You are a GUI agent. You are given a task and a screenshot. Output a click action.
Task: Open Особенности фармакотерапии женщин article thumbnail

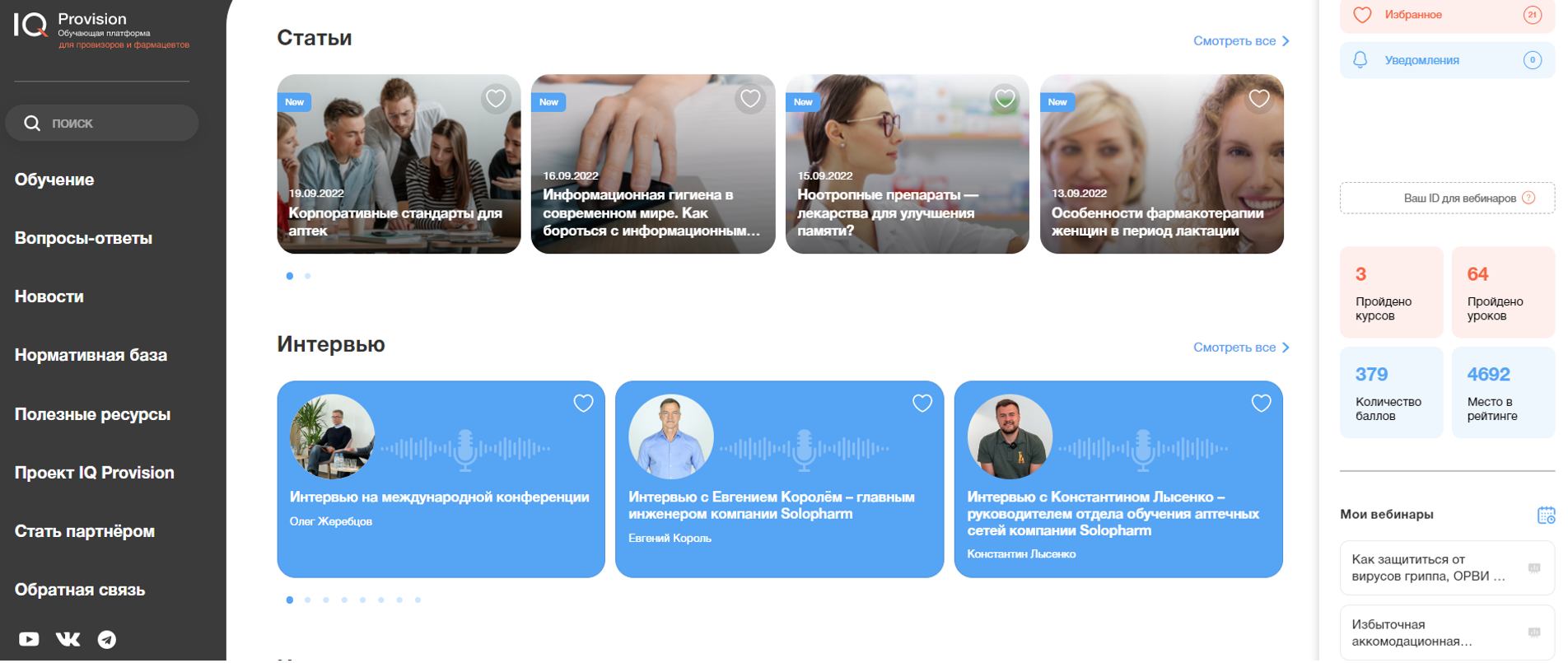coord(1162,164)
